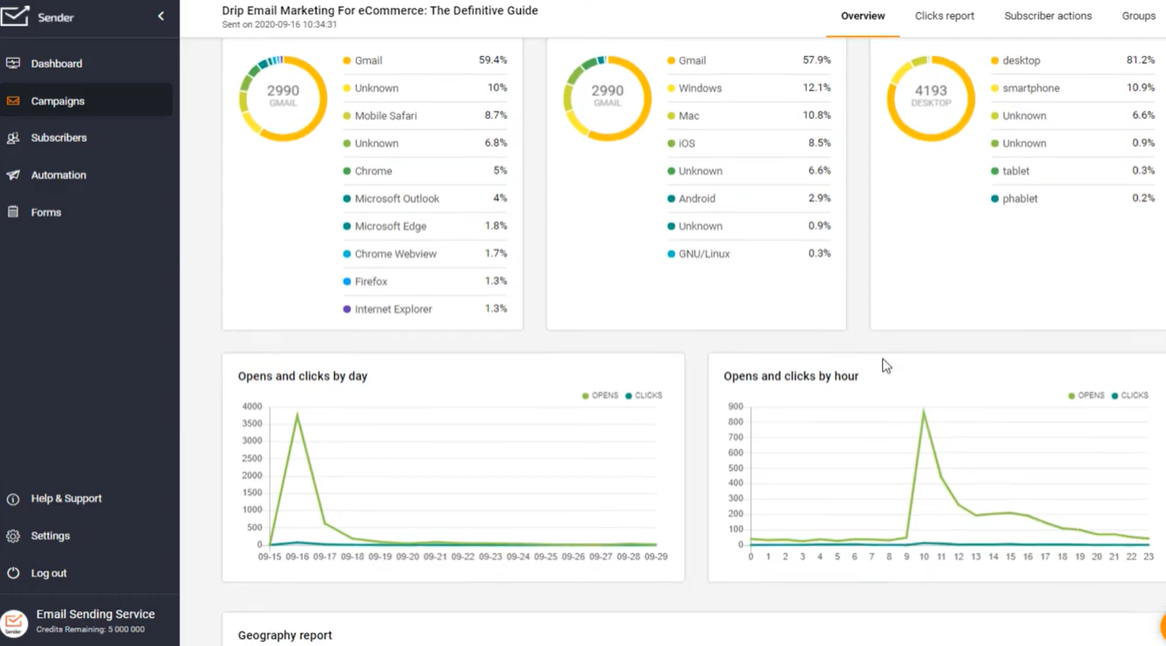The width and height of the screenshot is (1166, 646).
Task: Click the Geography report heading
Action: (x=285, y=636)
